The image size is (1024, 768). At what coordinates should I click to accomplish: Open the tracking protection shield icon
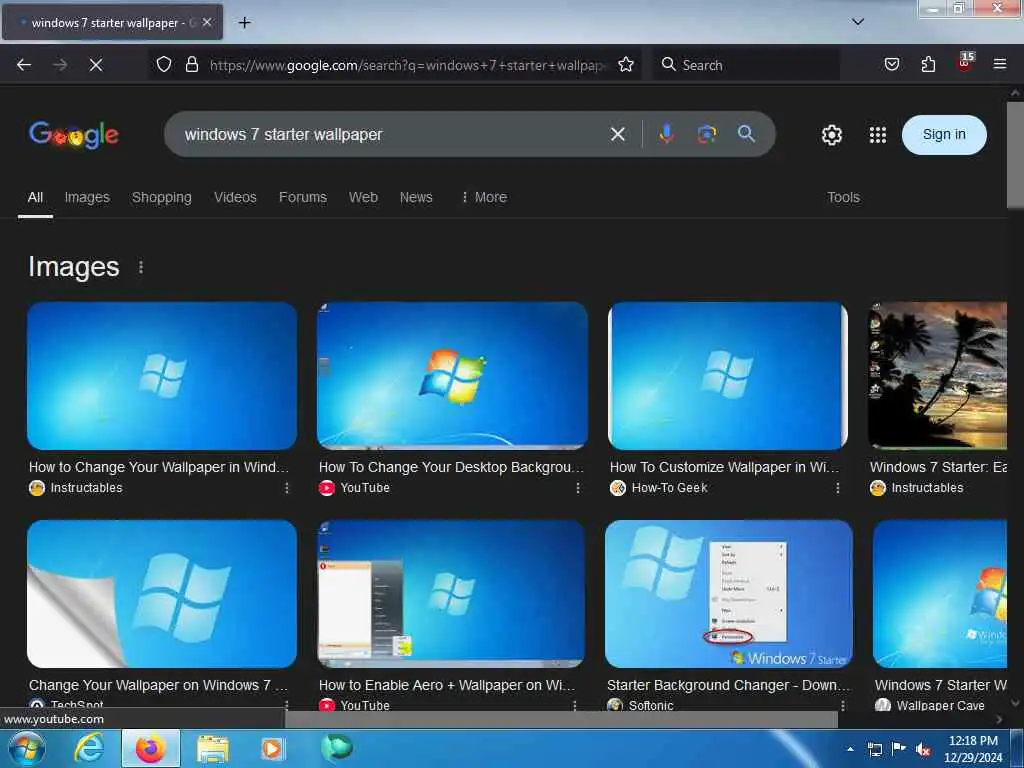click(164, 64)
